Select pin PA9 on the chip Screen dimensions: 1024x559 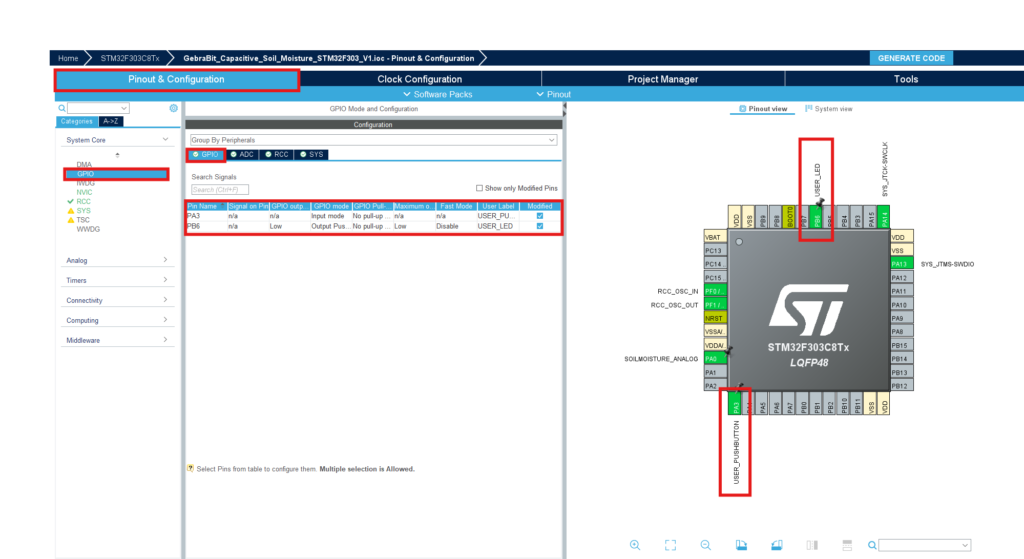click(x=902, y=318)
